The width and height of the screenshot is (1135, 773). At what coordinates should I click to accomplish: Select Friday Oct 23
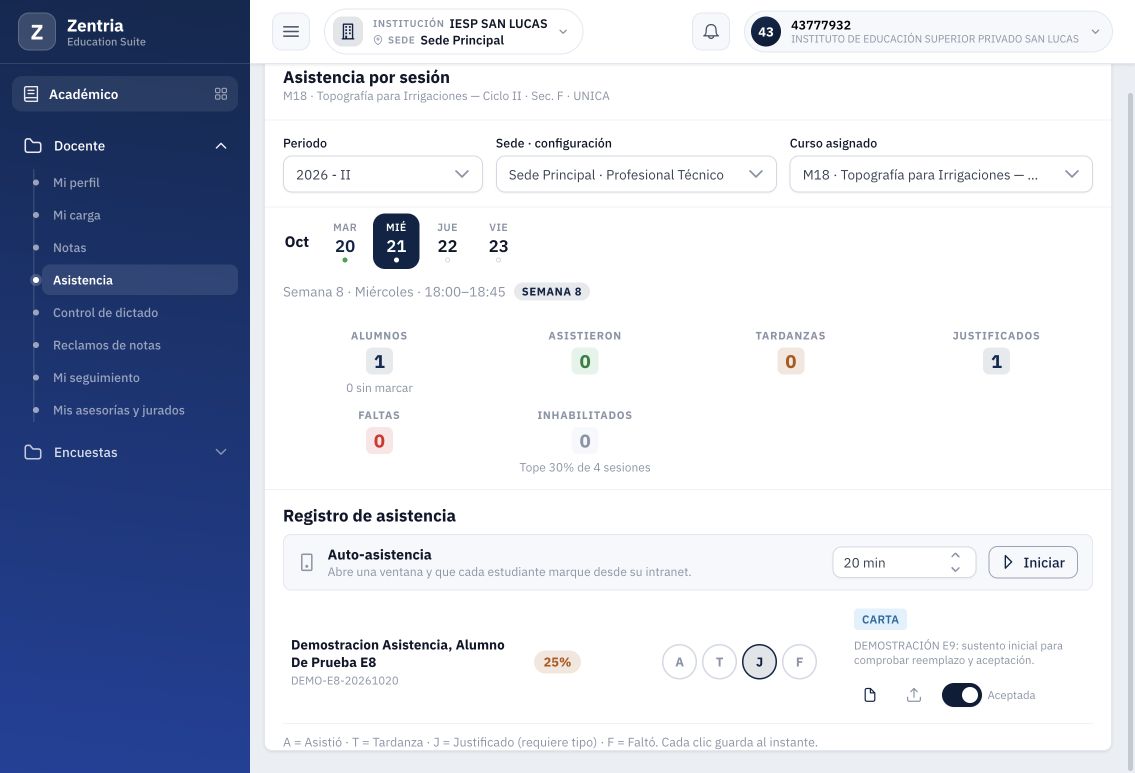click(x=499, y=241)
